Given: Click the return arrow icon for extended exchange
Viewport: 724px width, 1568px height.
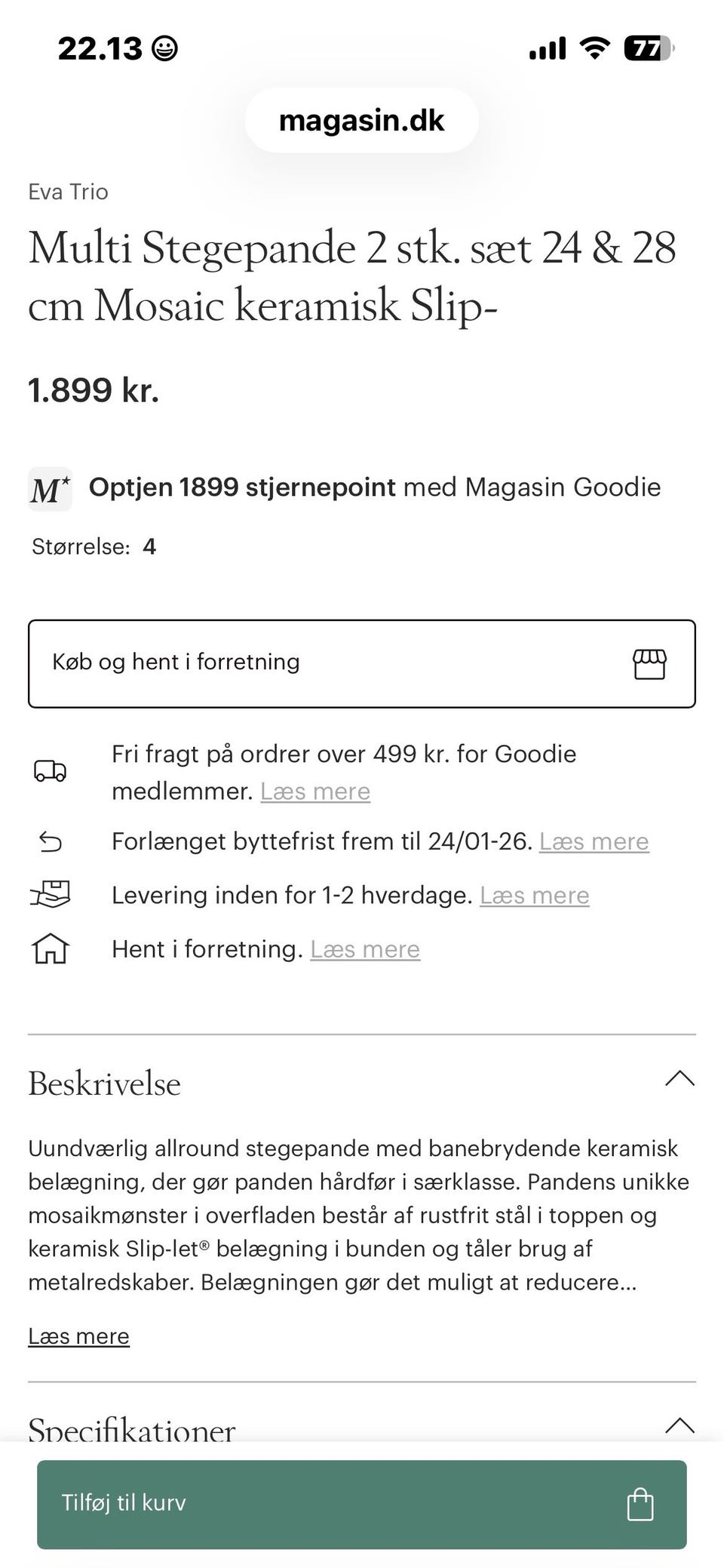Looking at the screenshot, I should [x=50, y=841].
